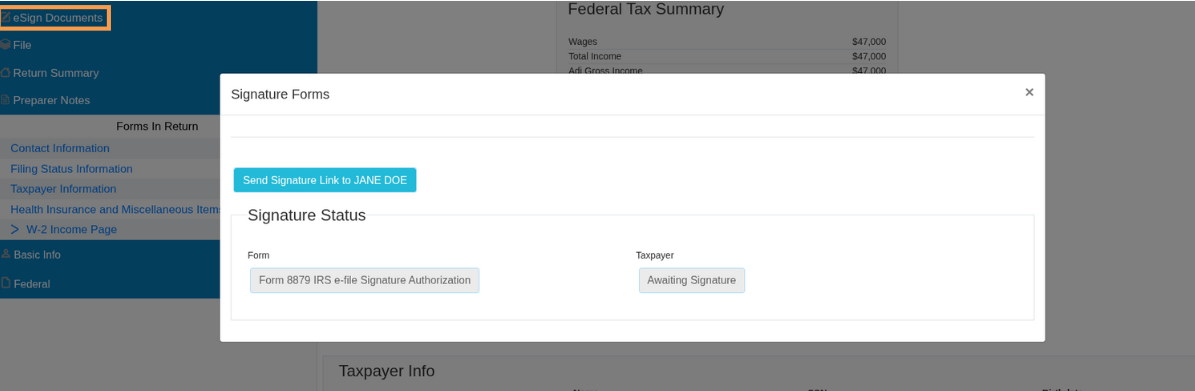Select Return Summary in sidebar menu
1195x391 pixels.
pos(56,73)
